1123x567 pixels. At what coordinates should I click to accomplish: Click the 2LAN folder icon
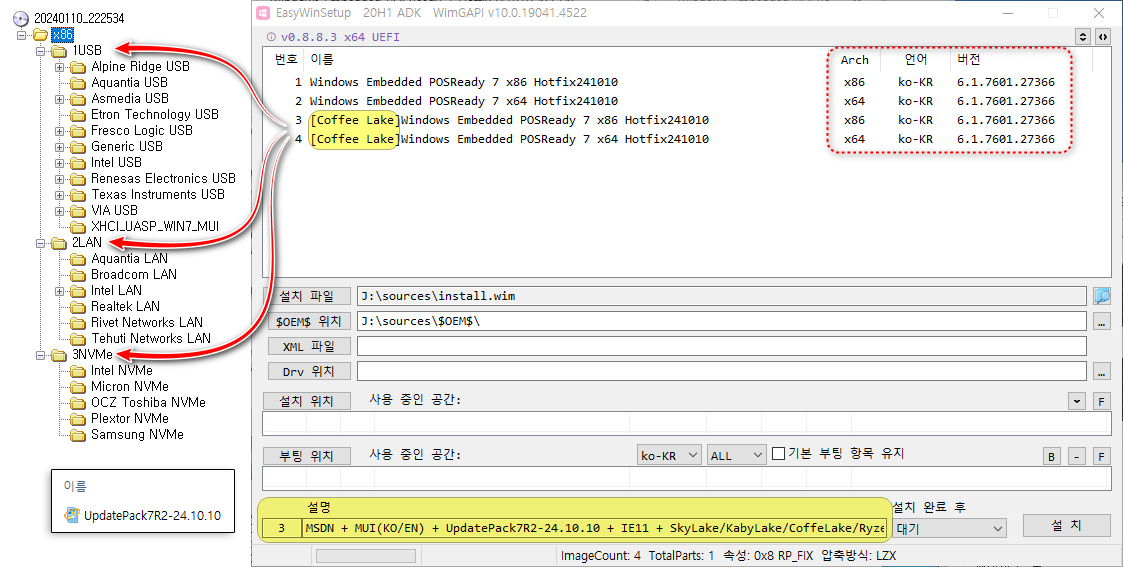click(59, 243)
